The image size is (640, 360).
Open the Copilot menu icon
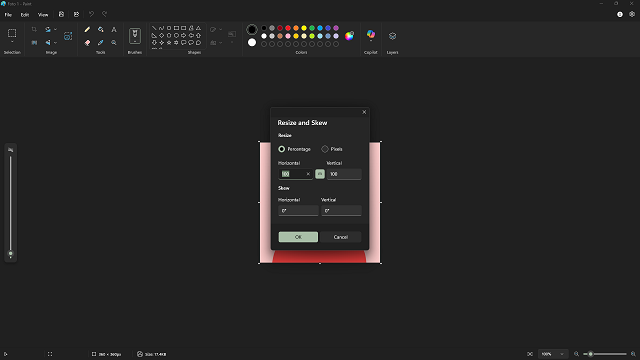click(371, 34)
